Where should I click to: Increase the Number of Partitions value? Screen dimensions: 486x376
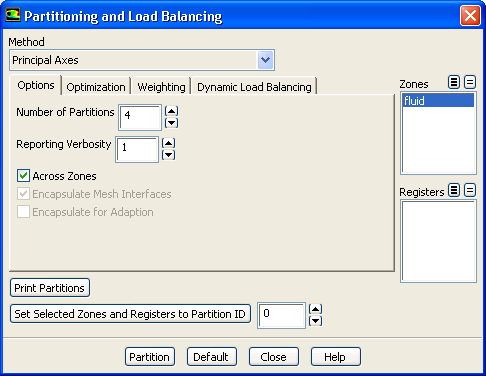point(171,111)
